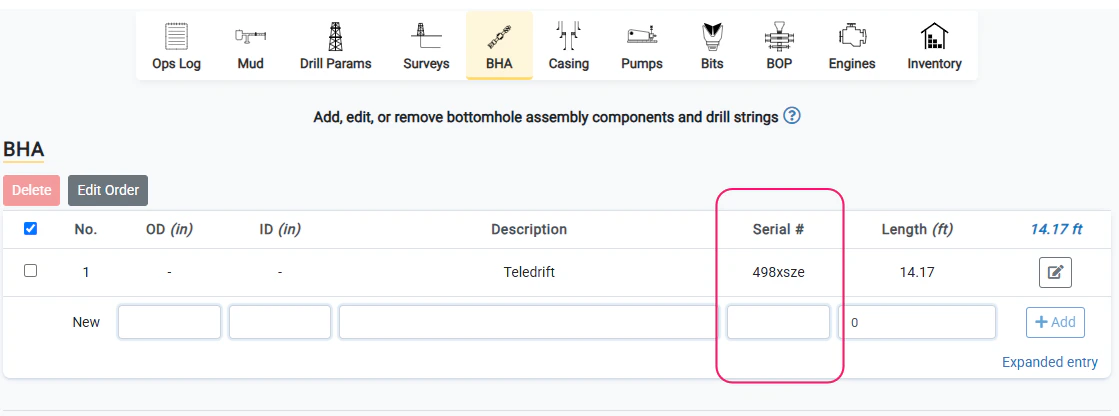Go to the BOP section
The width and height of the screenshot is (1119, 416).
(779, 46)
